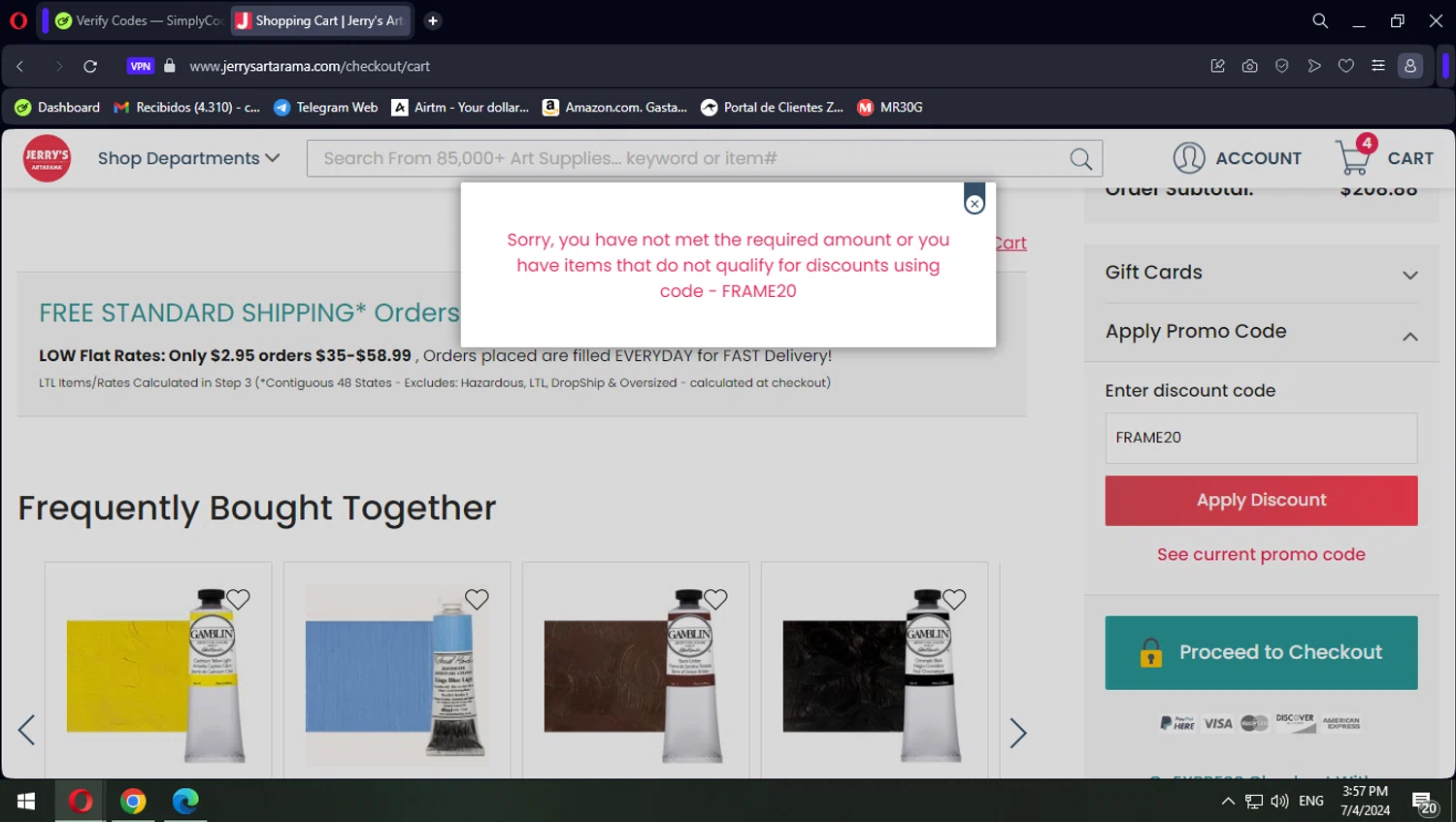Image resolution: width=1456 pixels, height=822 pixels.
Task: Favorite the yellow Gamblin paint product
Action: [238, 600]
